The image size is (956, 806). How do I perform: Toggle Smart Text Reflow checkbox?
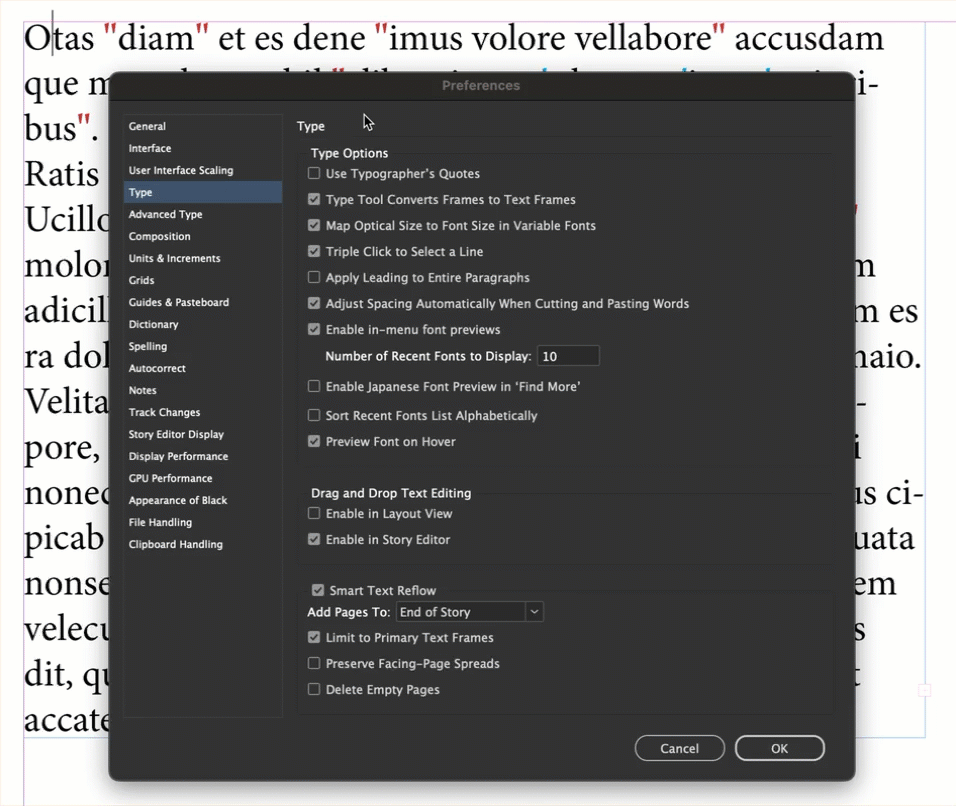click(318, 590)
